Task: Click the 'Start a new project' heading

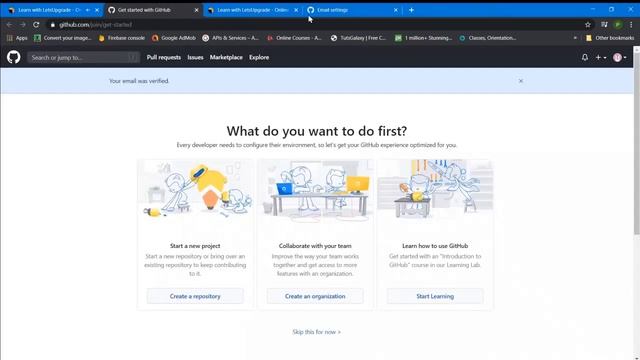Action: pyautogui.click(x=195, y=246)
